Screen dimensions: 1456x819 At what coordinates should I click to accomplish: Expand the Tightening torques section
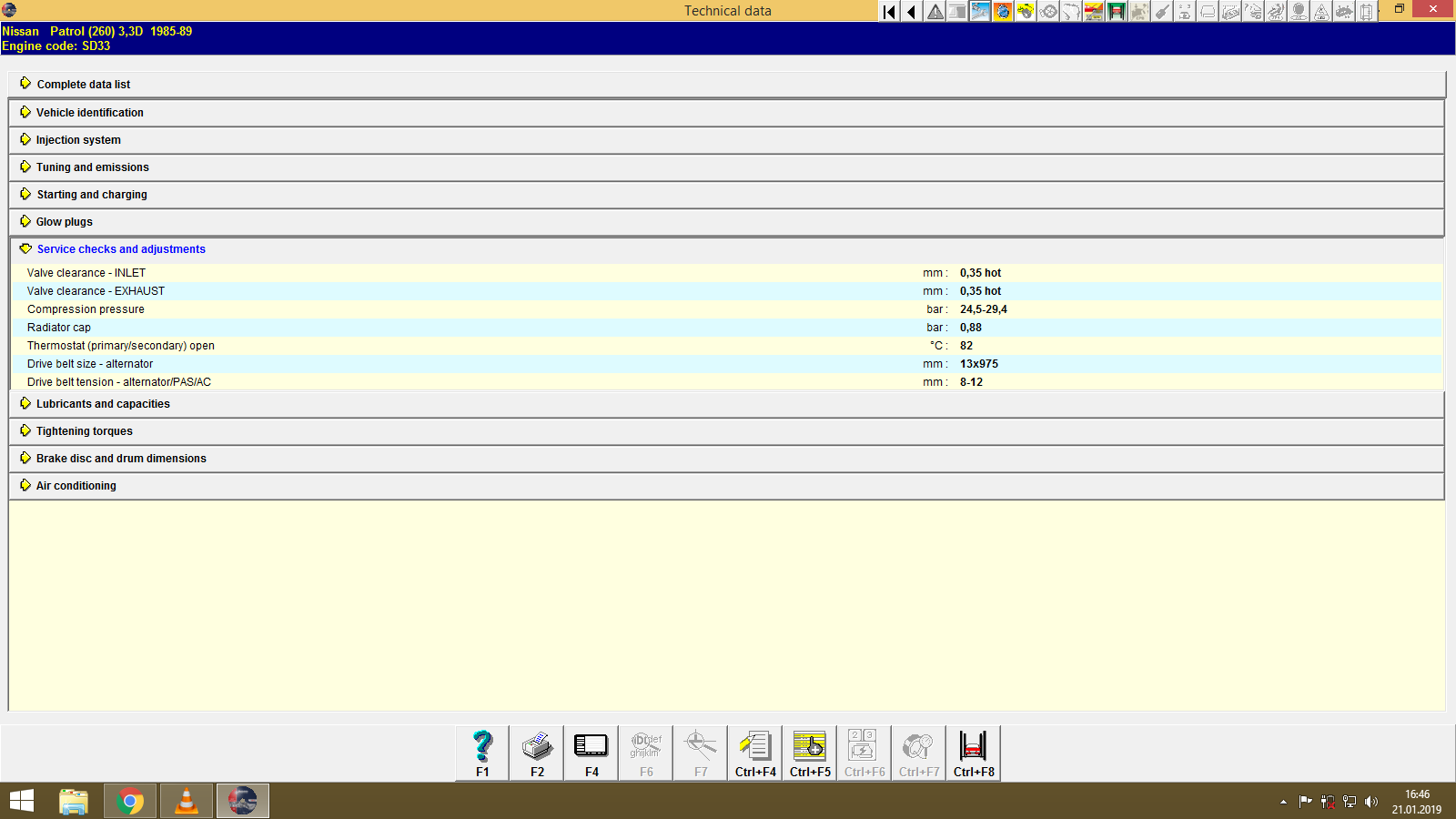click(x=83, y=430)
